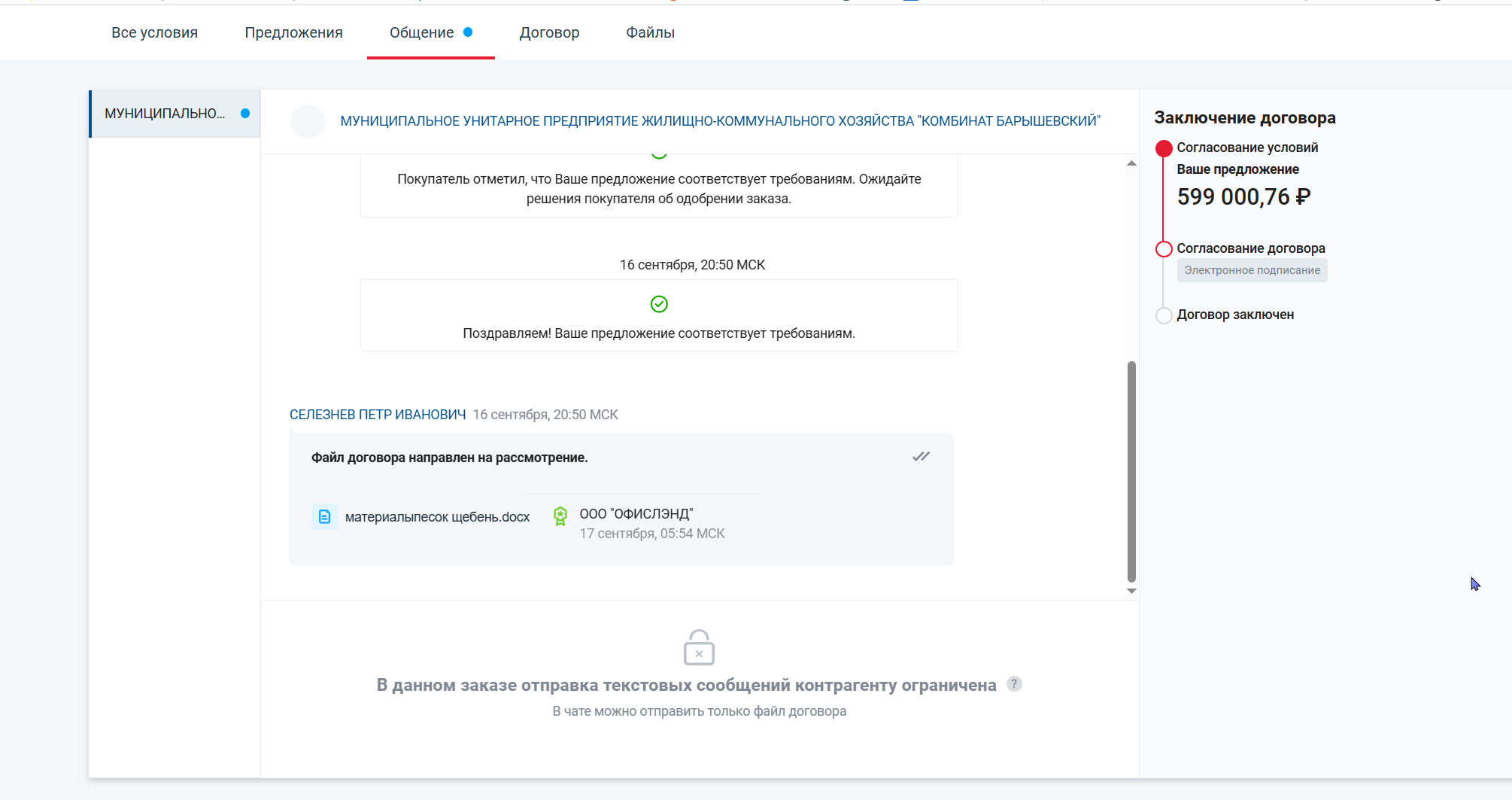Image resolution: width=1512 pixels, height=800 pixels.
Task: Click the green checkmark icon above Поздравляем message
Action: [659, 304]
